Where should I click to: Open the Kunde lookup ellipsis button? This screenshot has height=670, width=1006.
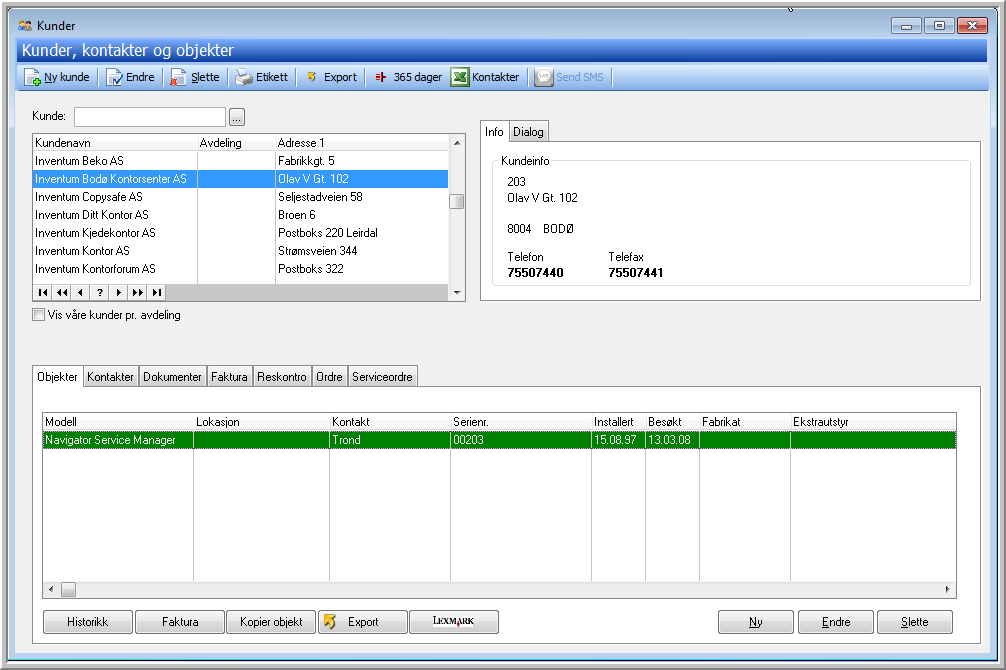tap(237, 116)
